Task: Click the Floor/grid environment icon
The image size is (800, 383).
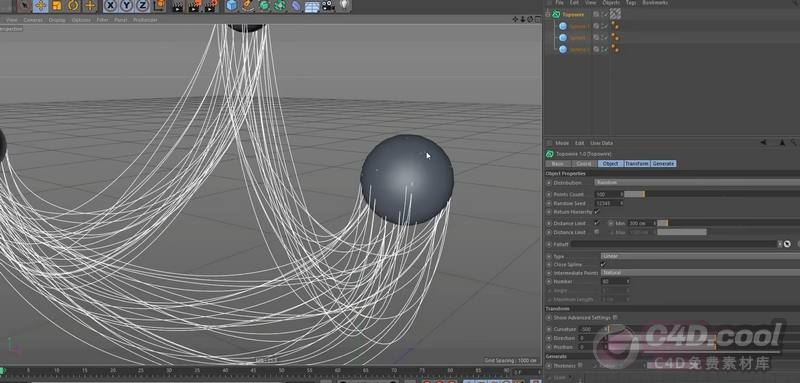Action: click(312, 6)
